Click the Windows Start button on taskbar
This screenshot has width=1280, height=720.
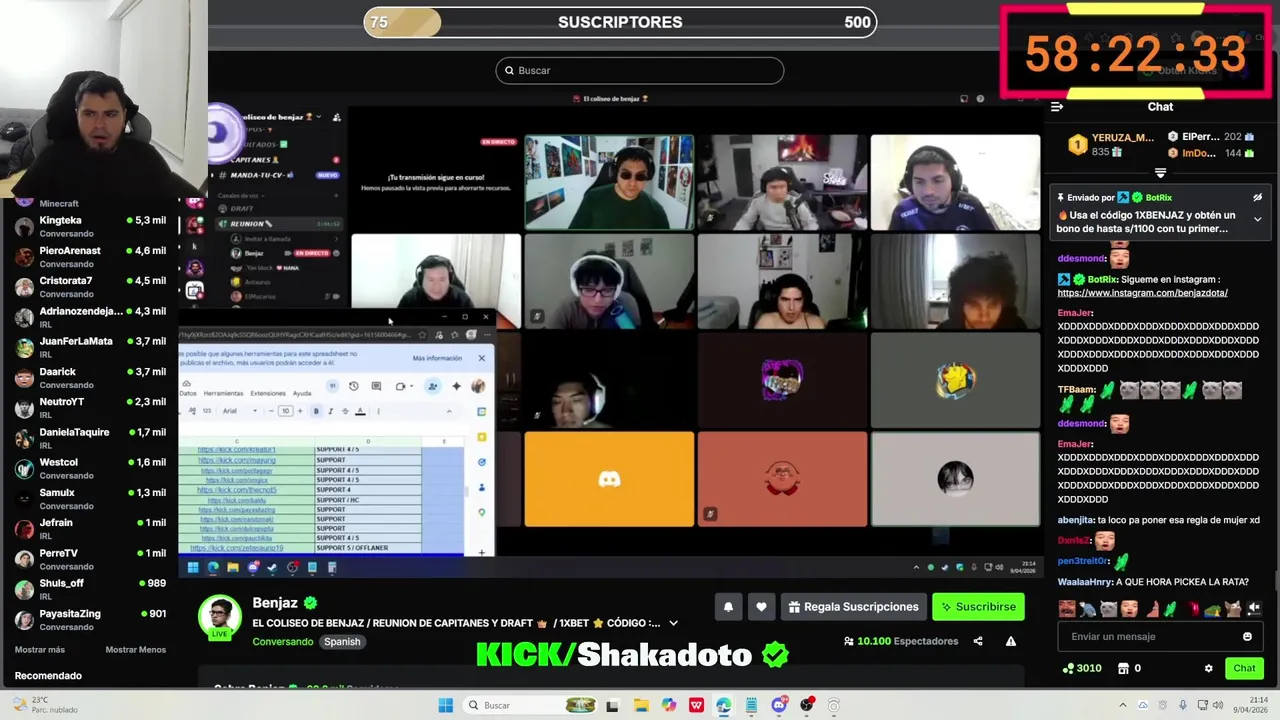446,705
